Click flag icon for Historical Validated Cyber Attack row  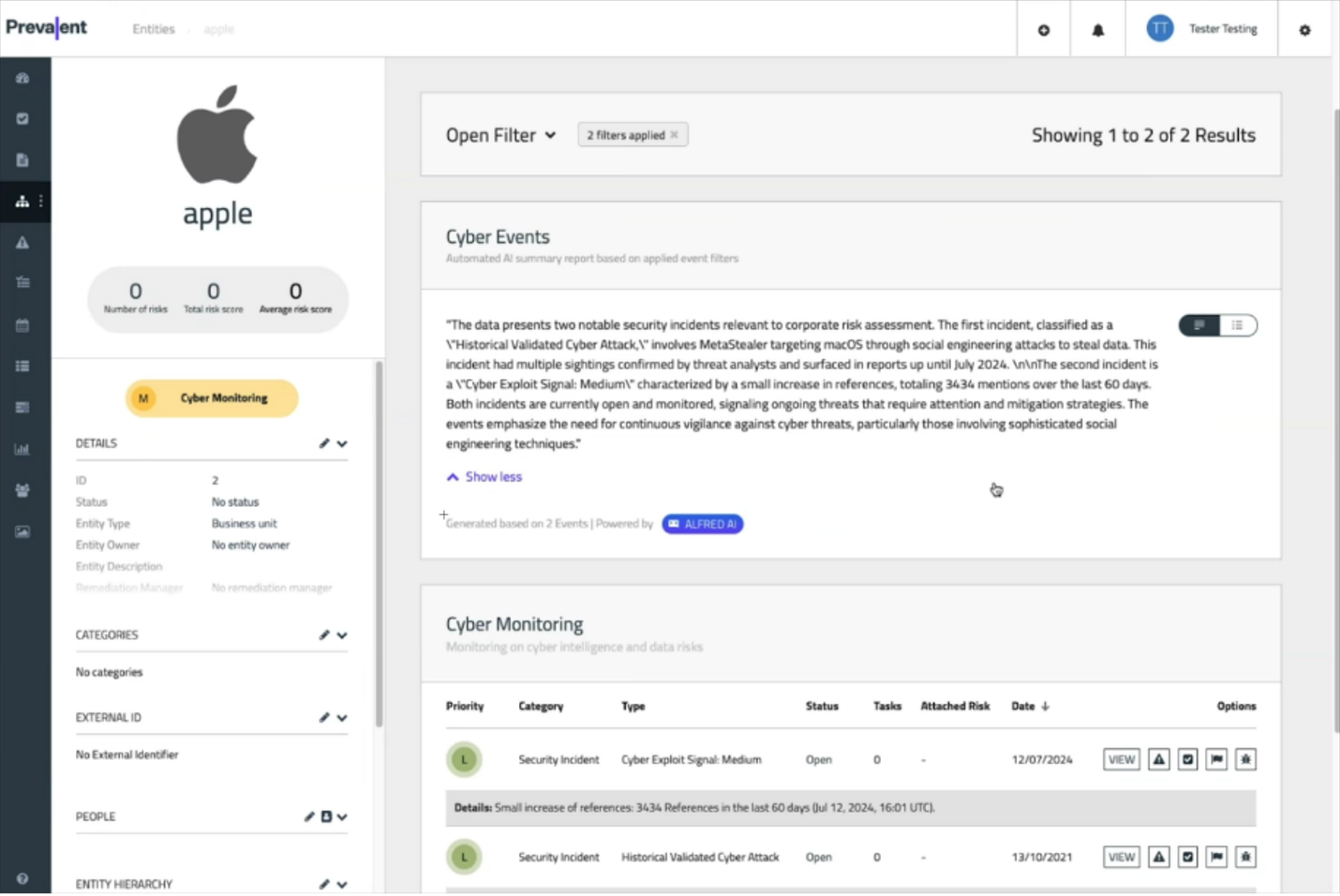[1216, 857]
